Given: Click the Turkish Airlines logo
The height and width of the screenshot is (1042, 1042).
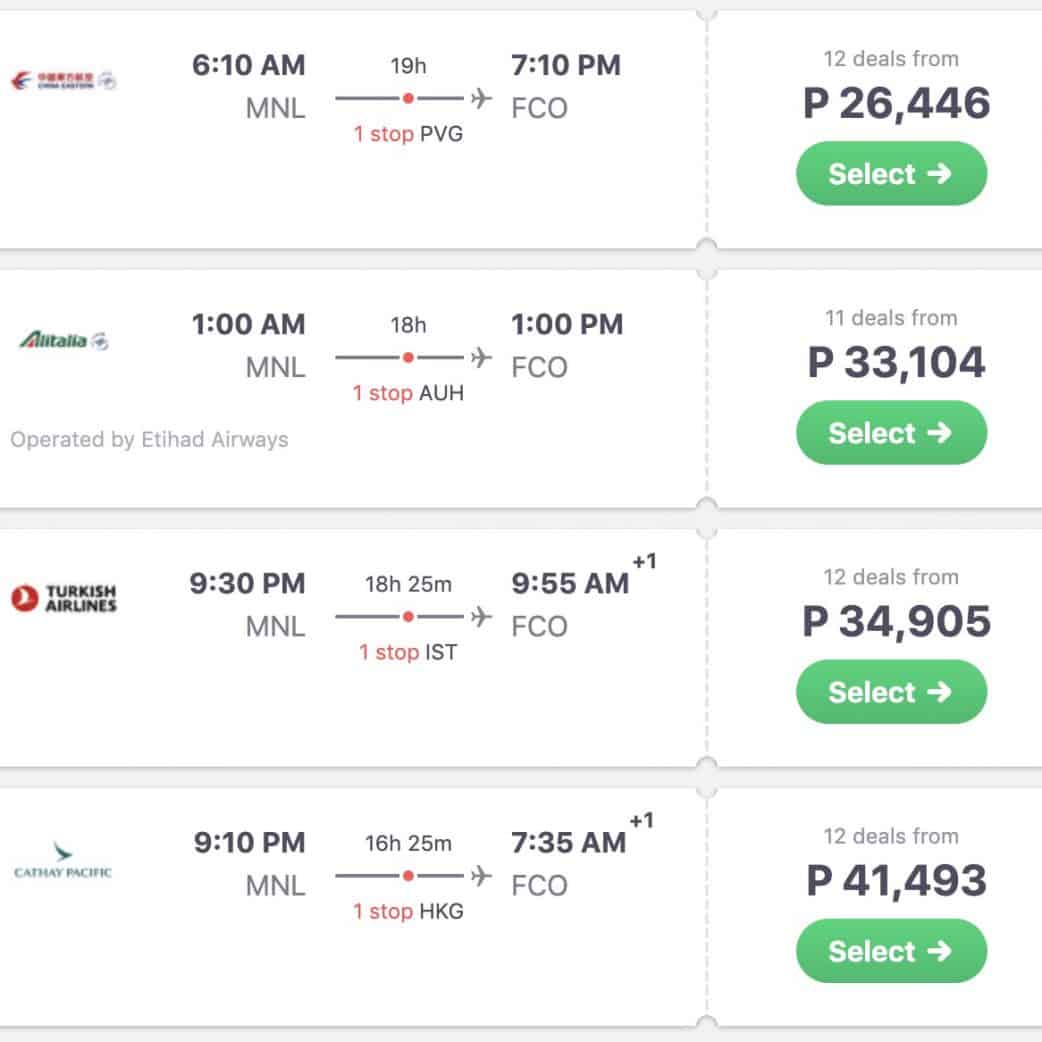Looking at the screenshot, I should pyautogui.click(x=64, y=598).
